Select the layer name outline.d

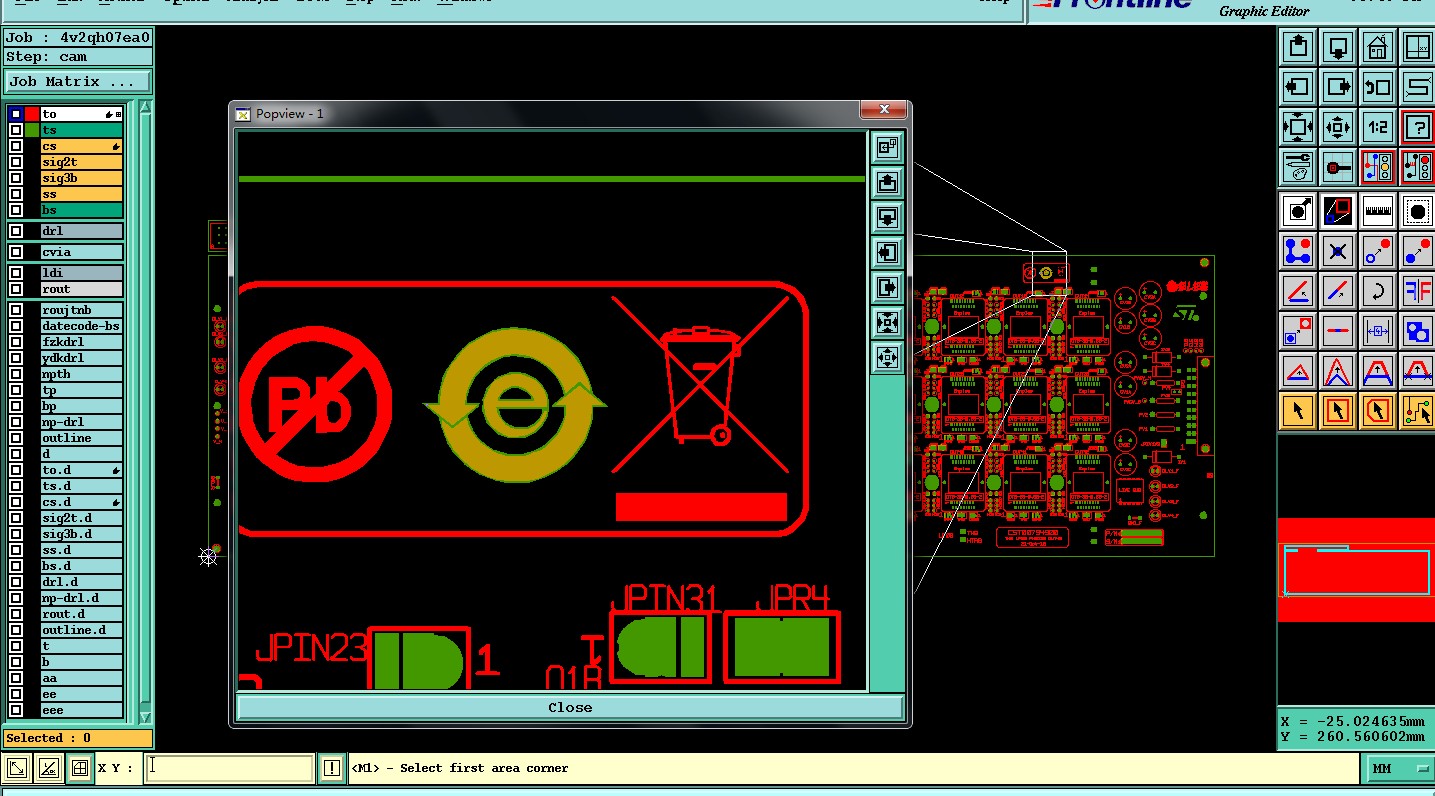pos(82,630)
